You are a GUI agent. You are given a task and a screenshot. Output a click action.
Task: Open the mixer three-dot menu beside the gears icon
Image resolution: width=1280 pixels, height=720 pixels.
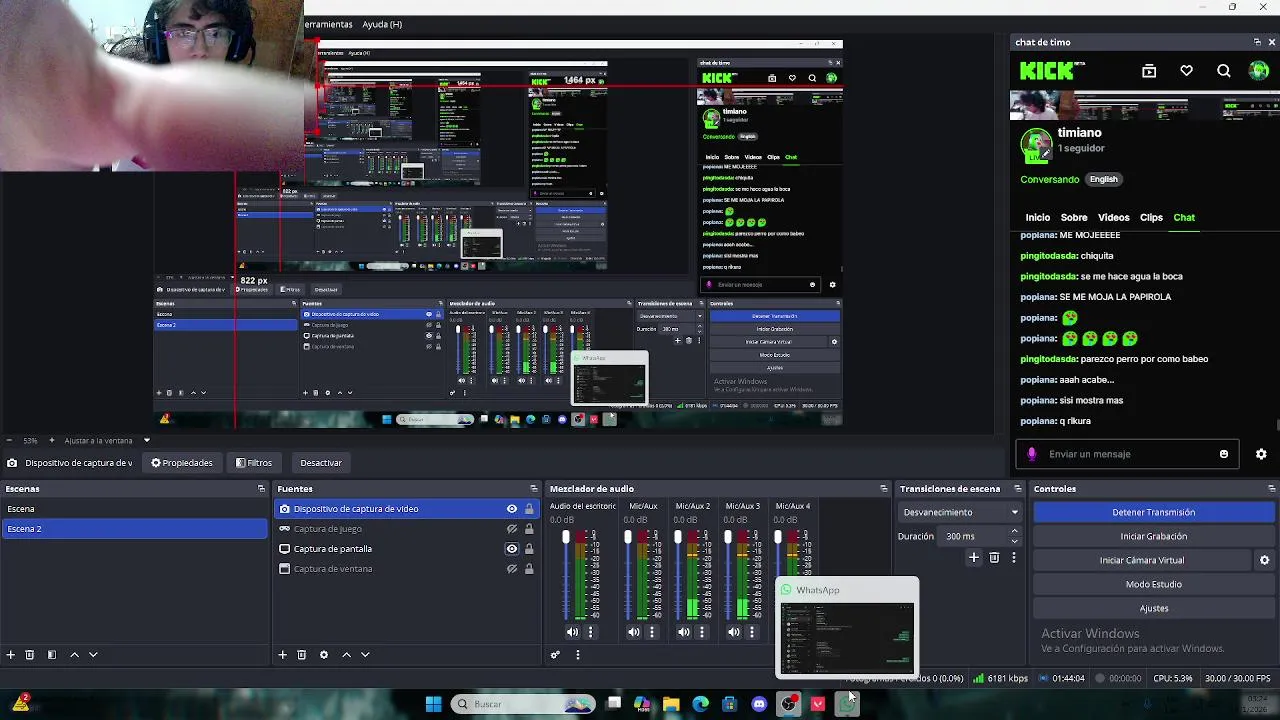(577, 655)
